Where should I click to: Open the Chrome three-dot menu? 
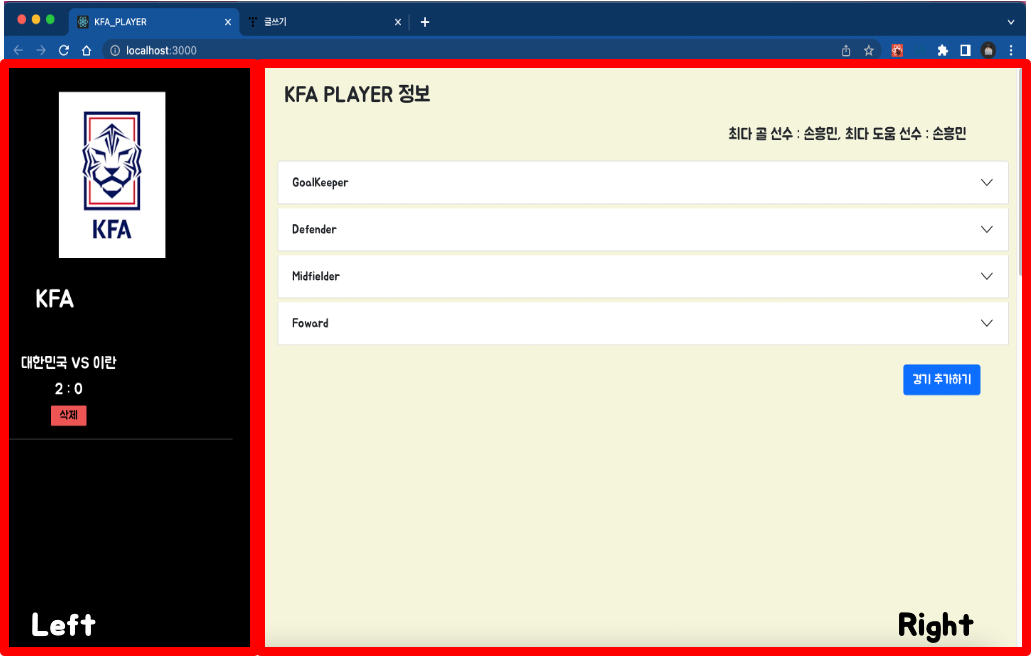point(1011,51)
